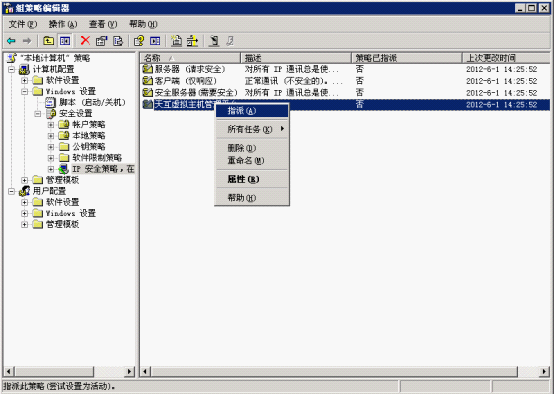This screenshot has width=554, height=394.
Task: Expand the 帐户策略 tree node
Action: click(x=51, y=125)
